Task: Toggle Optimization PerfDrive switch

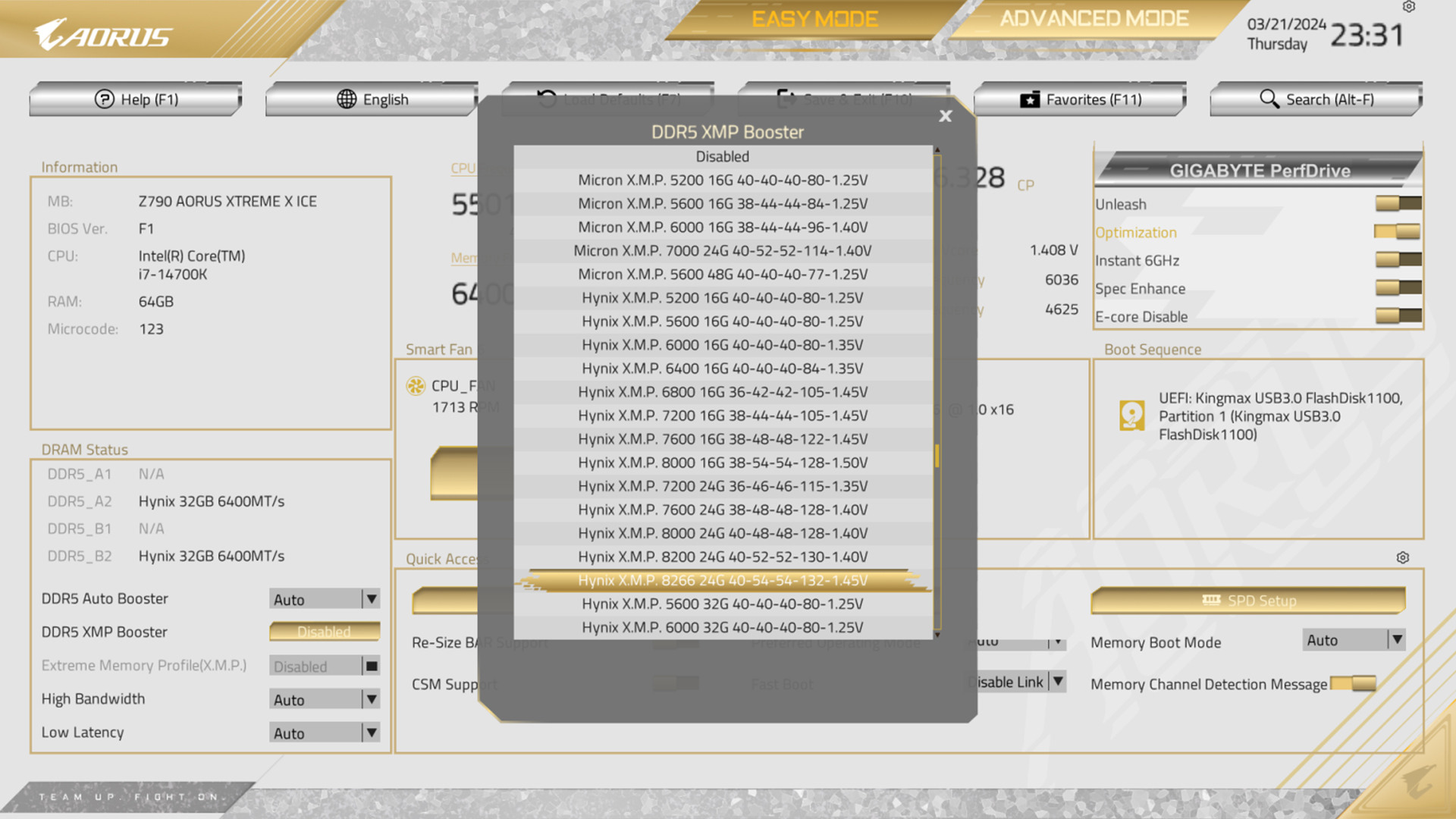Action: pyautogui.click(x=1398, y=231)
